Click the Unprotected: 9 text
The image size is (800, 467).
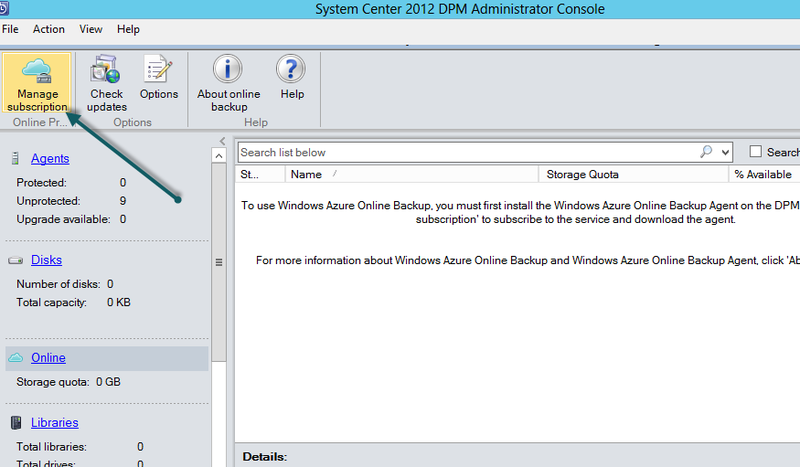pos(71,201)
